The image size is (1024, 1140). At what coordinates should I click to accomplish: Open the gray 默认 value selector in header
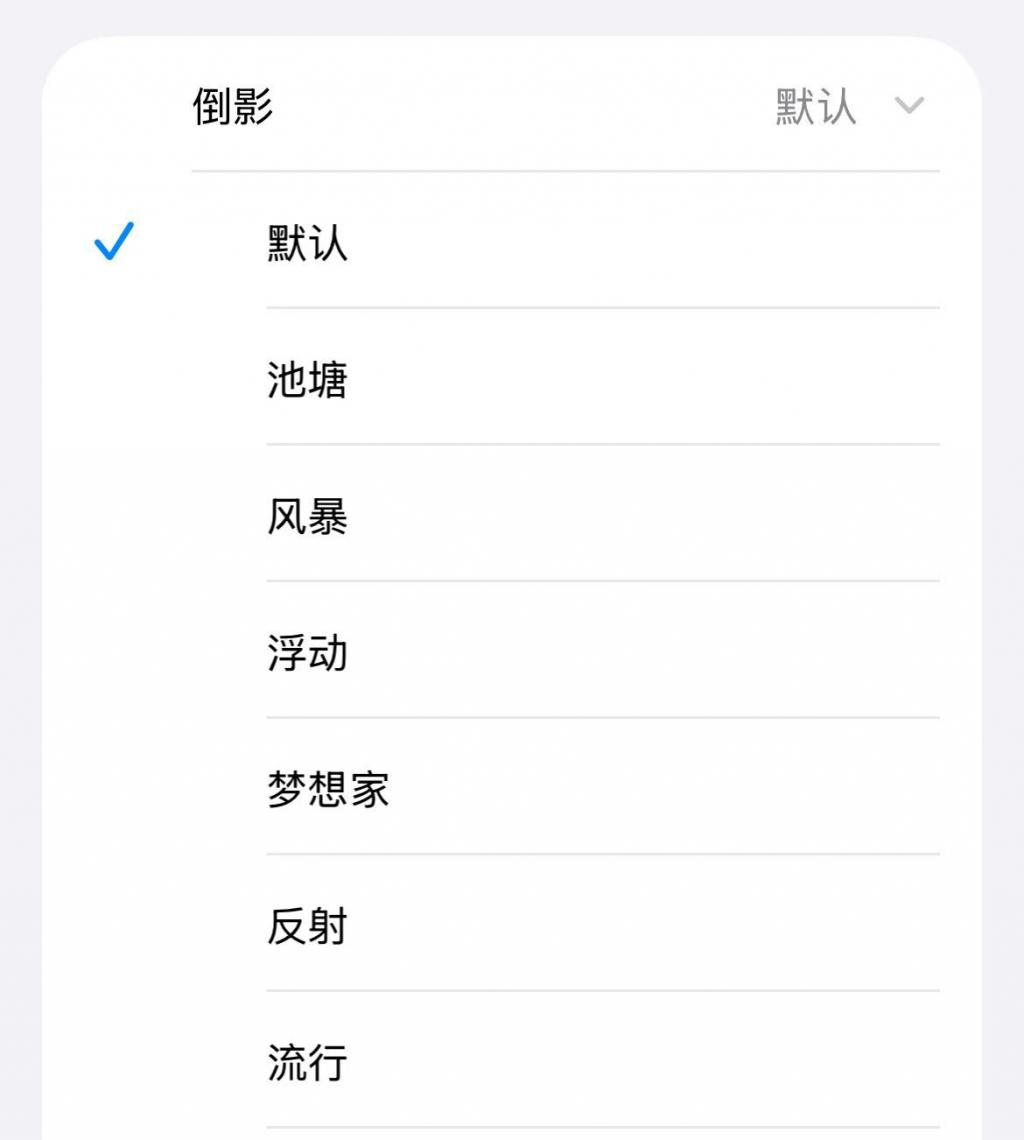coord(815,106)
